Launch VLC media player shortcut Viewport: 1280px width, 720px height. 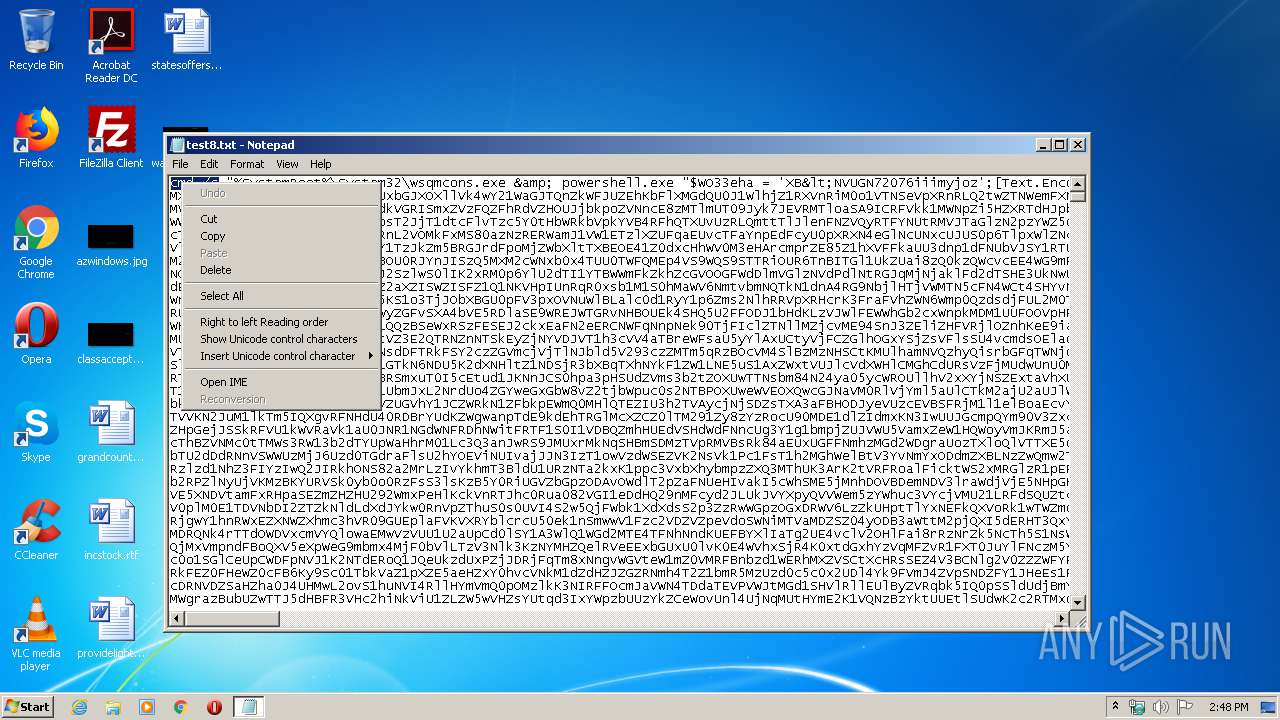click(x=36, y=634)
